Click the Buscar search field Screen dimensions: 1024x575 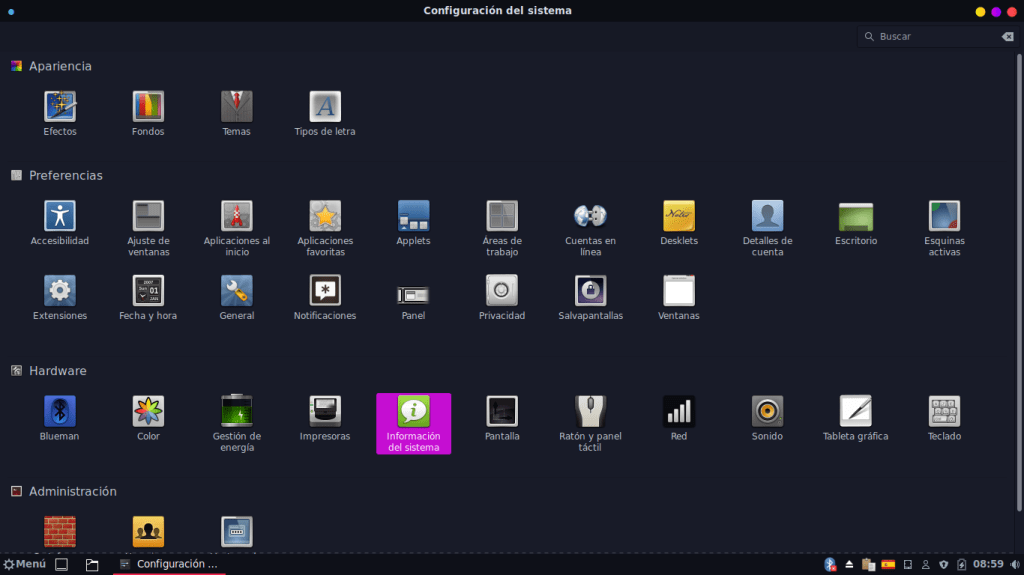pyautogui.click(x=935, y=36)
